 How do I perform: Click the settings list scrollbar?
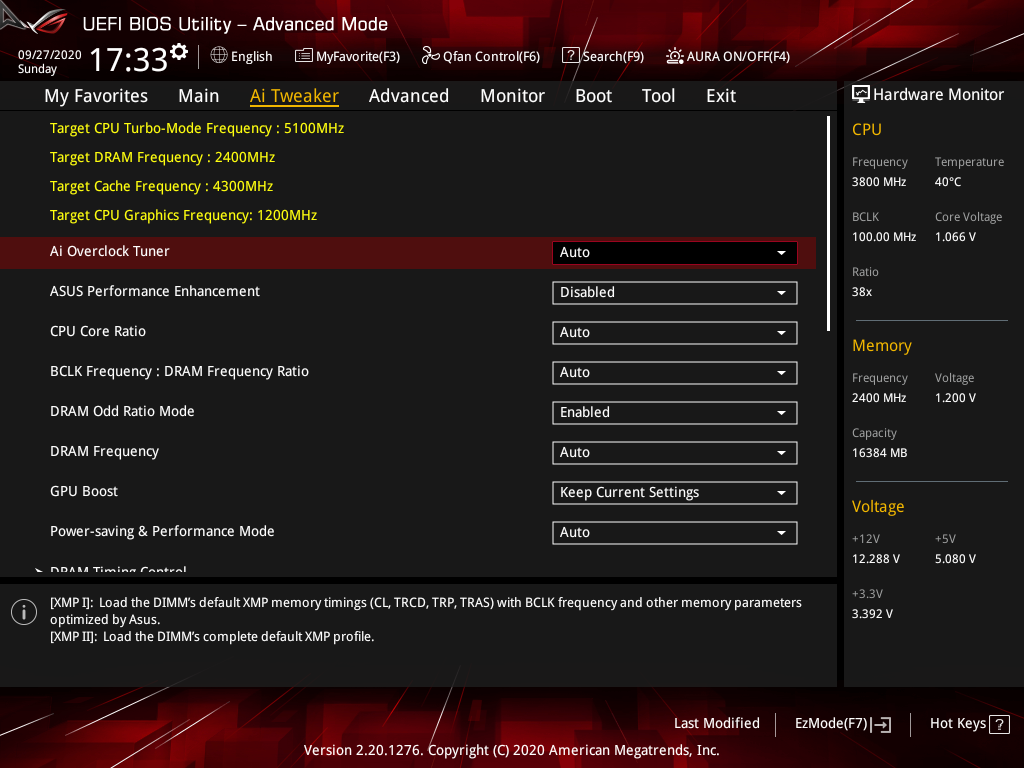pyautogui.click(x=829, y=223)
